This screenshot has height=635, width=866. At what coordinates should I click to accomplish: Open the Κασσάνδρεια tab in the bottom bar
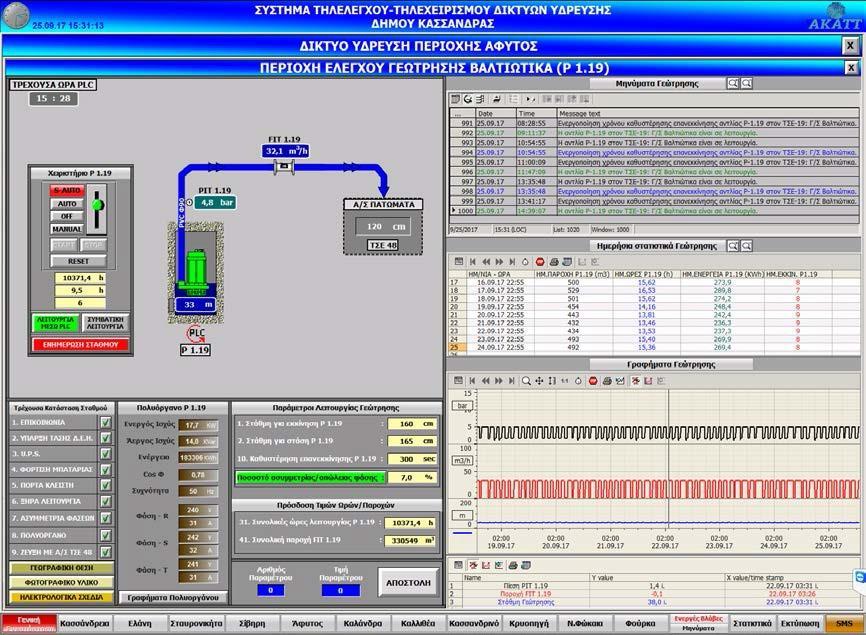(85, 623)
